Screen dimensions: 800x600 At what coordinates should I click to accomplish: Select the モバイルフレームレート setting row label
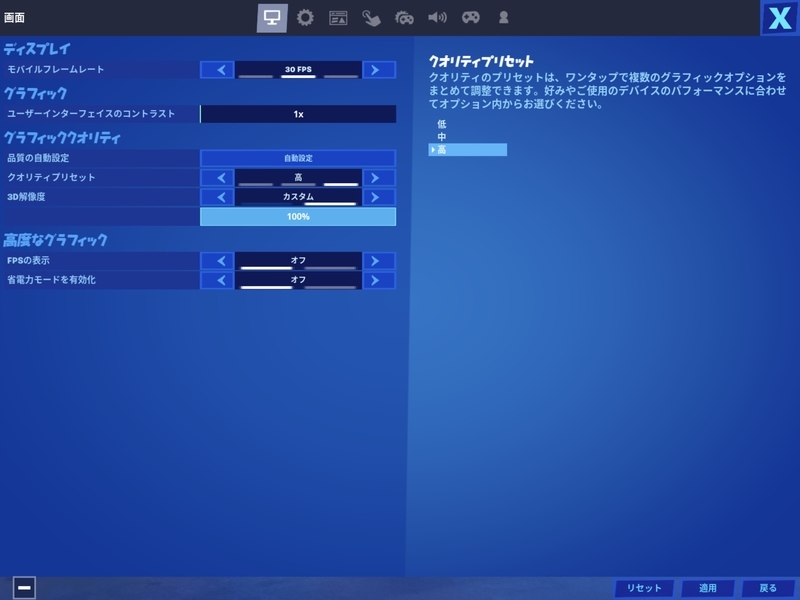pyautogui.click(x=56, y=69)
